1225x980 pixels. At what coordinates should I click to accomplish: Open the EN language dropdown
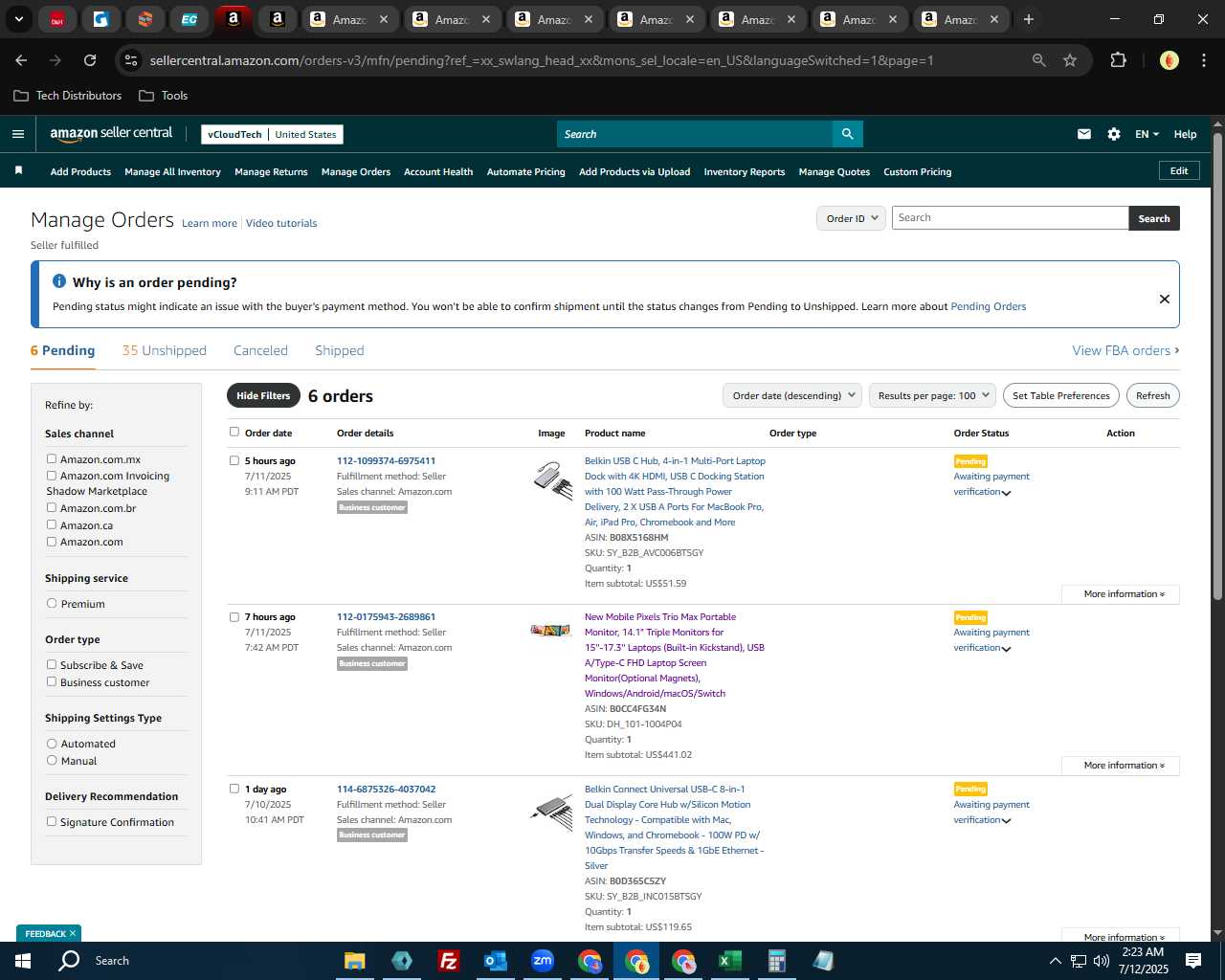click(1147, 134)
